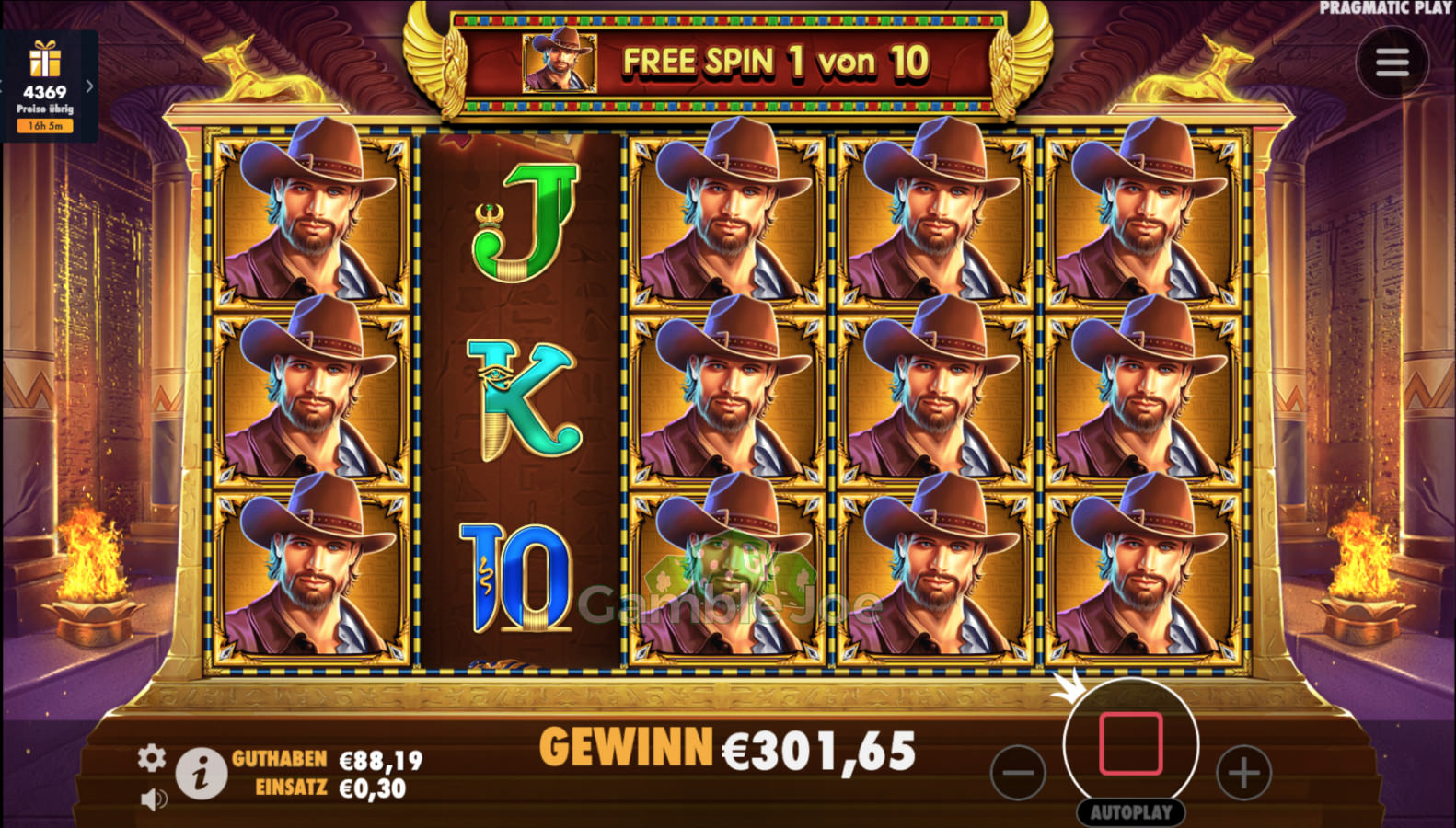The height and width of the screenshot is (828, 1456).
Task: Click the blue 10 symbol
Action: (516, 578)
